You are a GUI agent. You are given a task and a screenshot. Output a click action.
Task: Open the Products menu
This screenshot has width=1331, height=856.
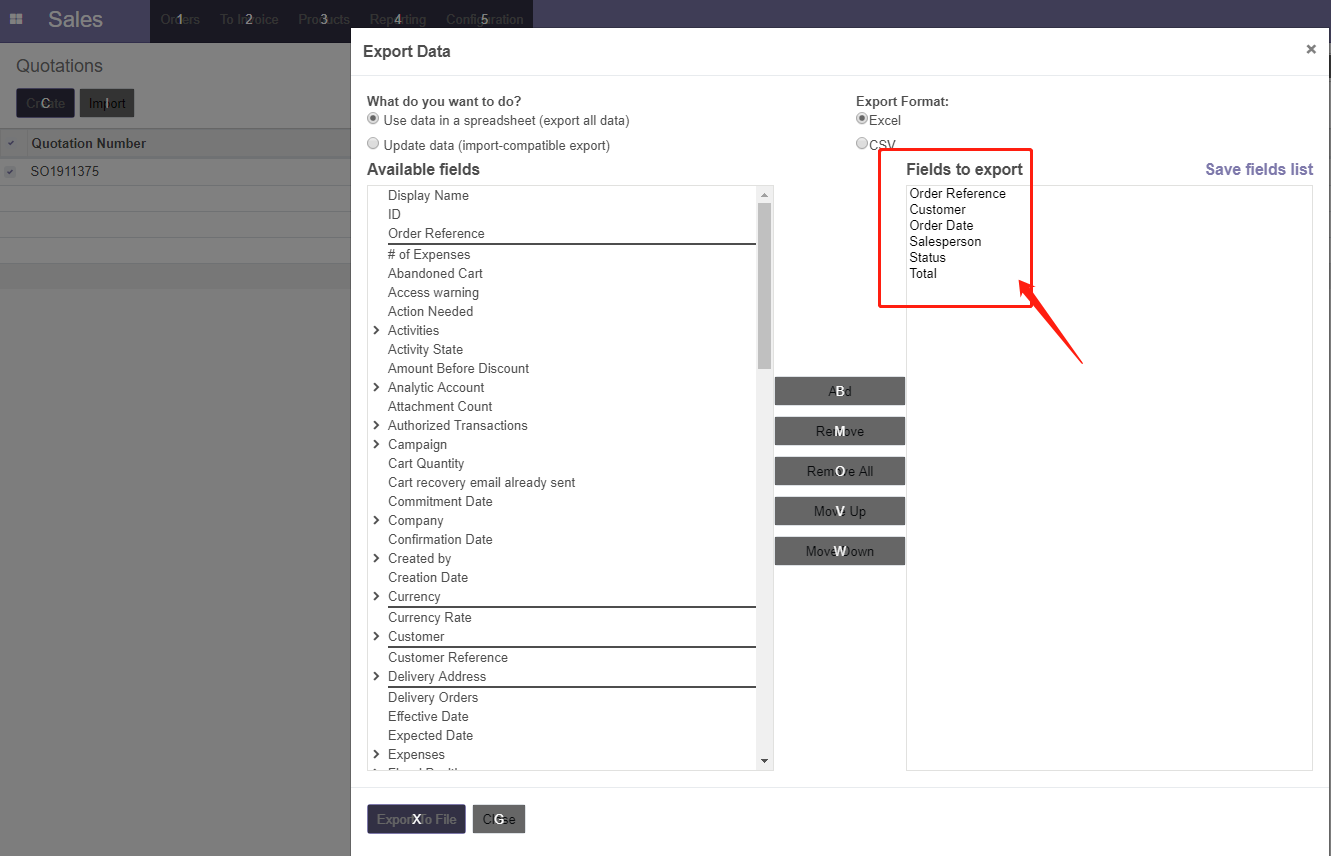[324, 19]
